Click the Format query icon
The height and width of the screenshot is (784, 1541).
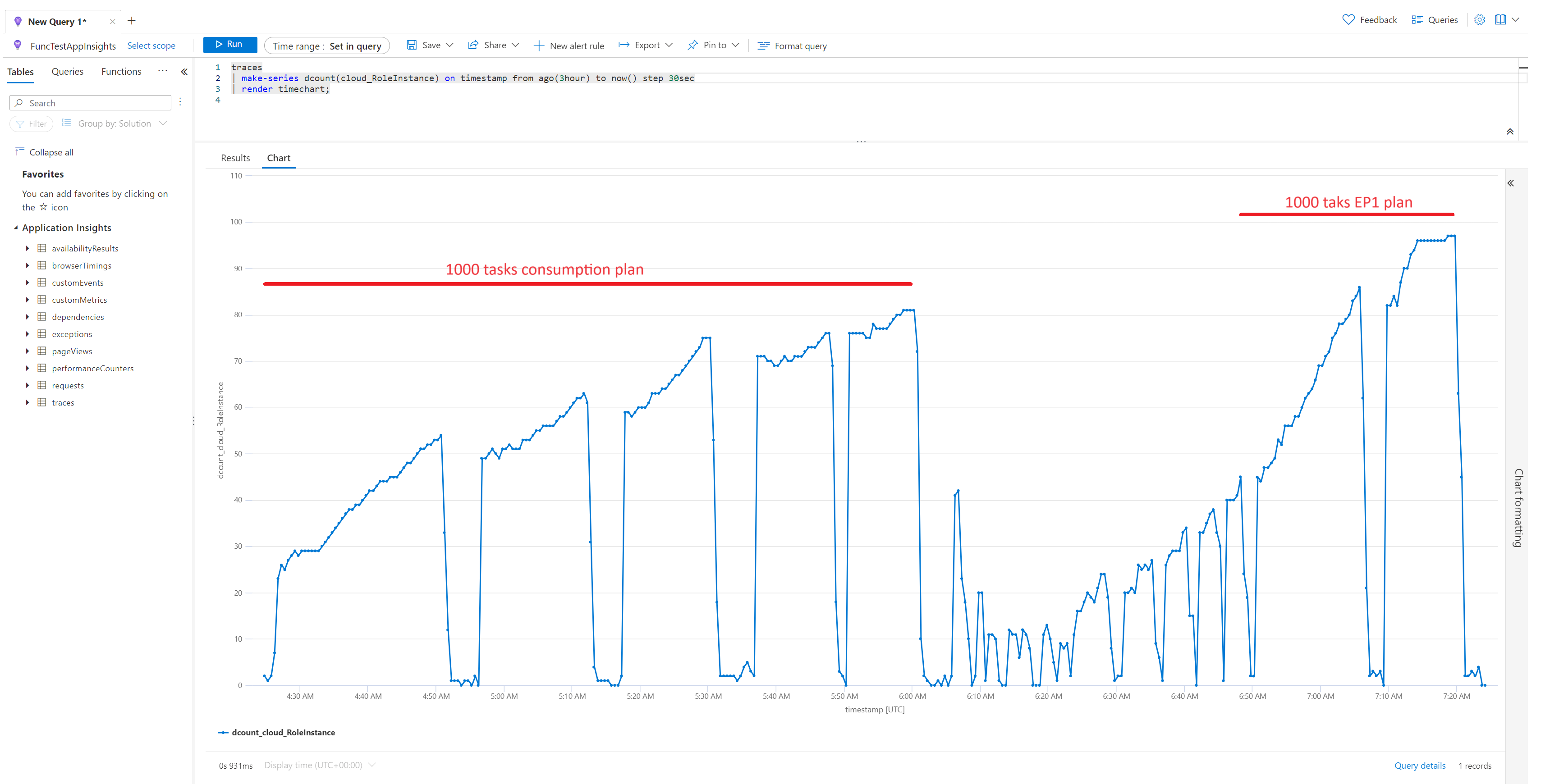coord(763,46)
